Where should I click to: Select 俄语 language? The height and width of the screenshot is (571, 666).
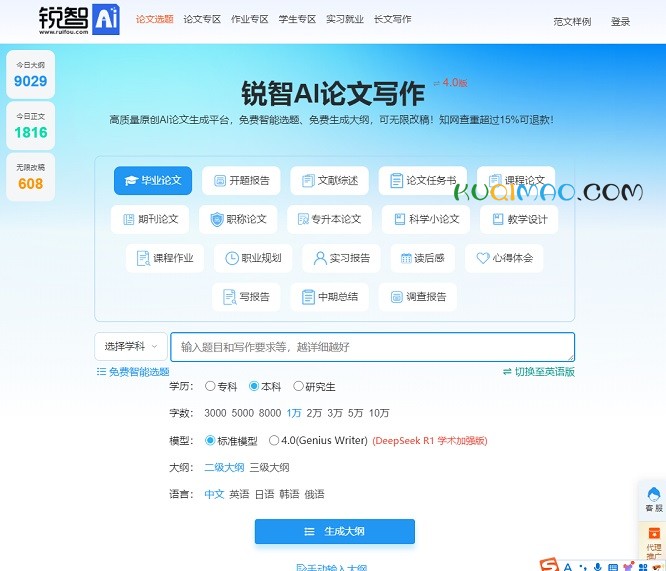pyautogui.click(x=314, y=494)
